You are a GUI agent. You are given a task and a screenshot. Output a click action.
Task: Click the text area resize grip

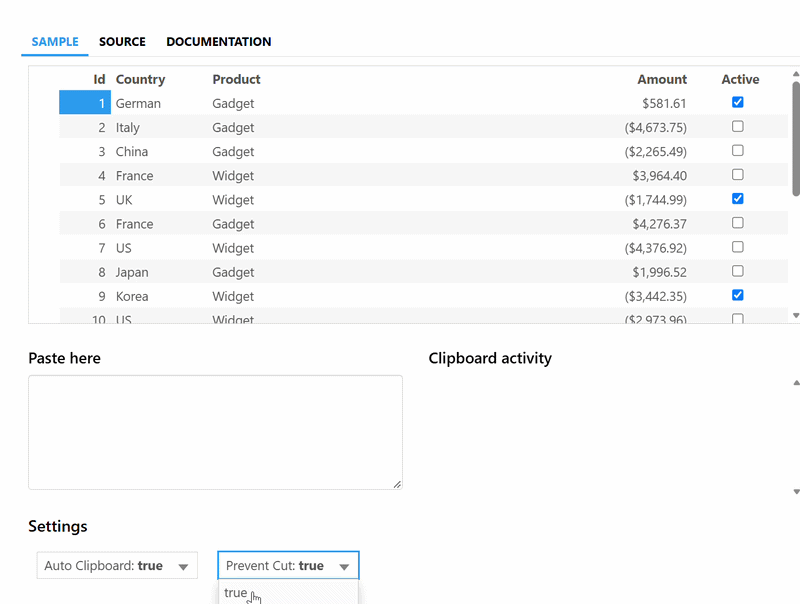(x=397, y=484)
